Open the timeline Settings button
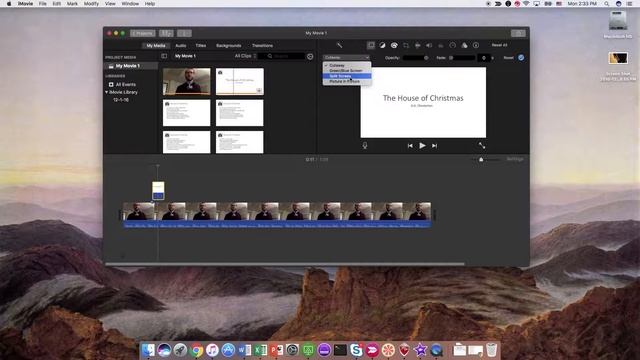This screenshot has height=360, width=640. pos(515,159)
